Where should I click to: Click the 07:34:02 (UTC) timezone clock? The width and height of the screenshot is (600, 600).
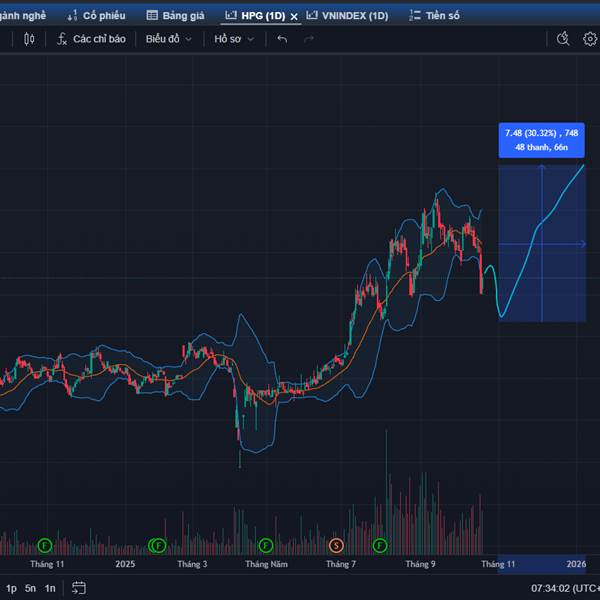click(x=565, y=588)
